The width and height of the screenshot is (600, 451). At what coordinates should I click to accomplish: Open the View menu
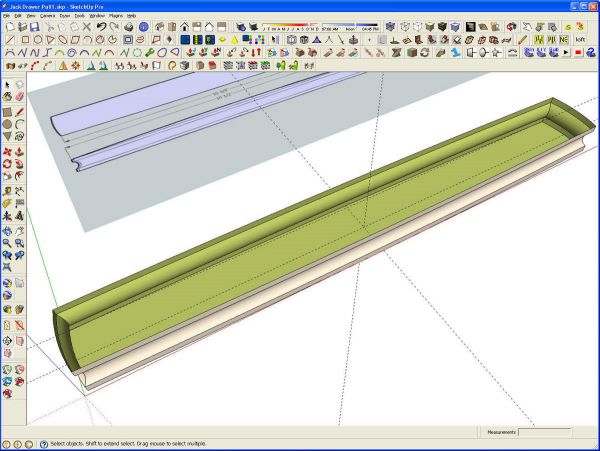click(x=31, y=16)
